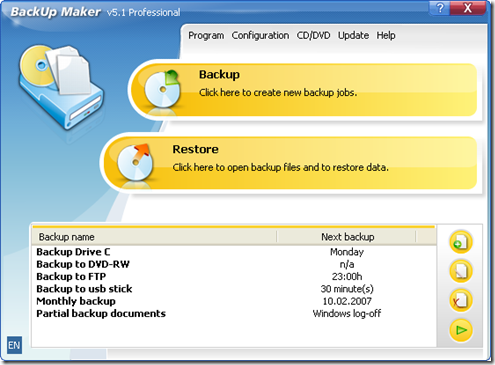The width and height of the screenshot is (495, 365).
Task: Open the Help menu
Action: (386, 35)
